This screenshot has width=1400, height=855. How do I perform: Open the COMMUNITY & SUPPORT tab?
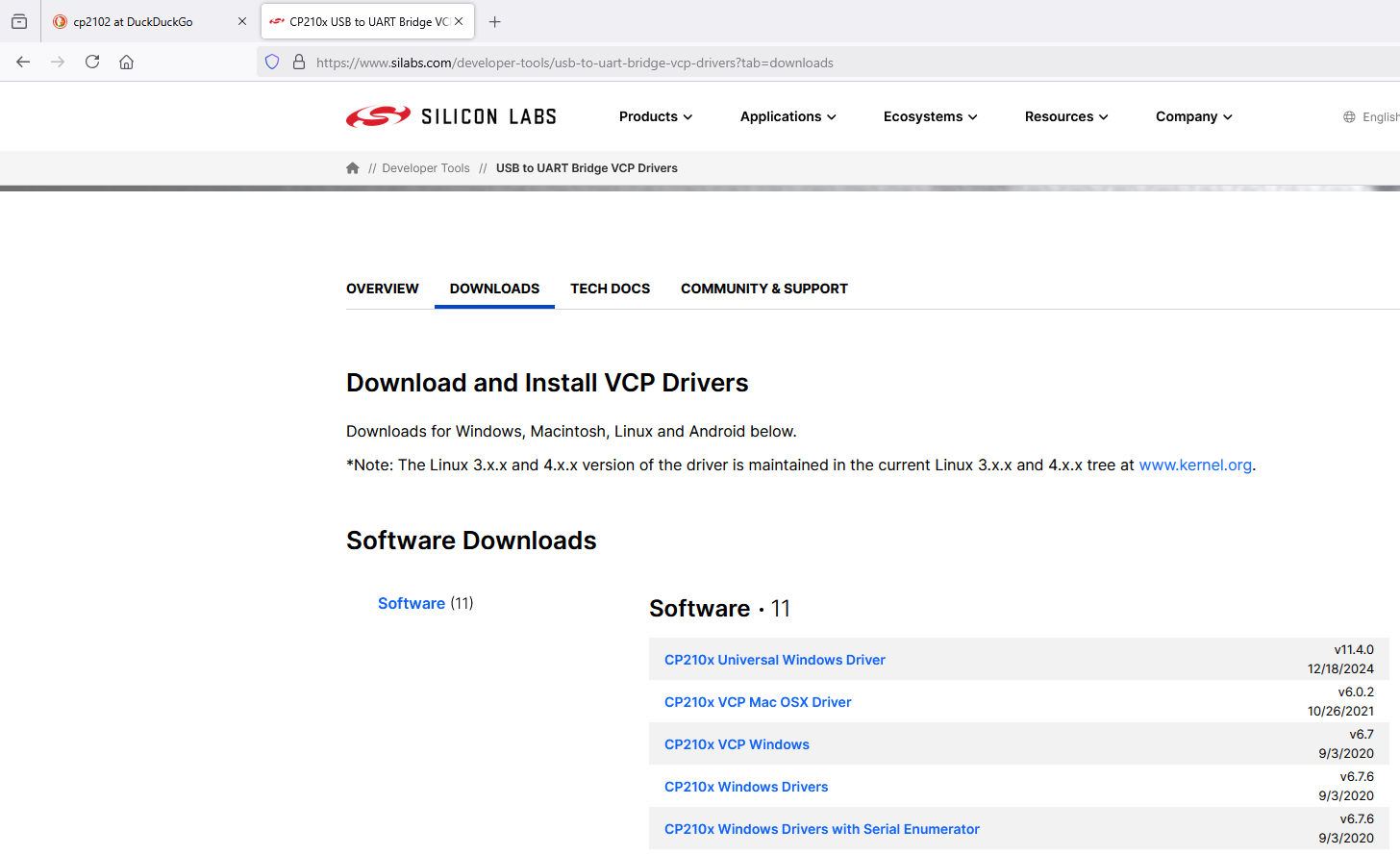click(764, 289)
